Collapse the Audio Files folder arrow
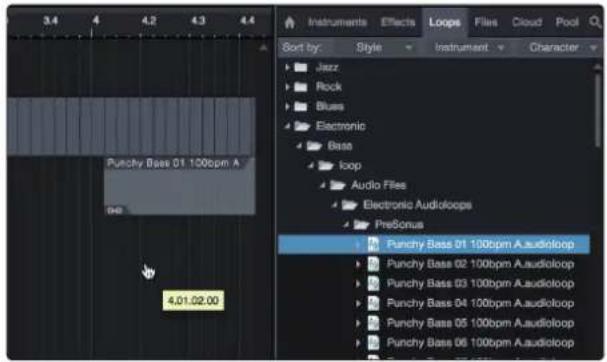 pyautogui.click(x=322, y=185)
